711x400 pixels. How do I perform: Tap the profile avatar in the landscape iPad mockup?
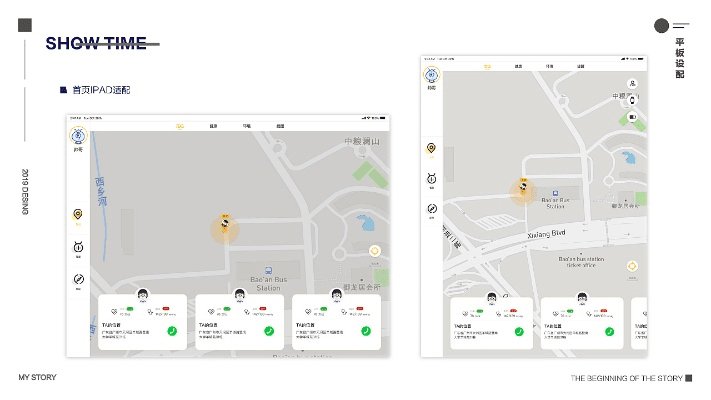pyautogui.click(x=78, y=136)
